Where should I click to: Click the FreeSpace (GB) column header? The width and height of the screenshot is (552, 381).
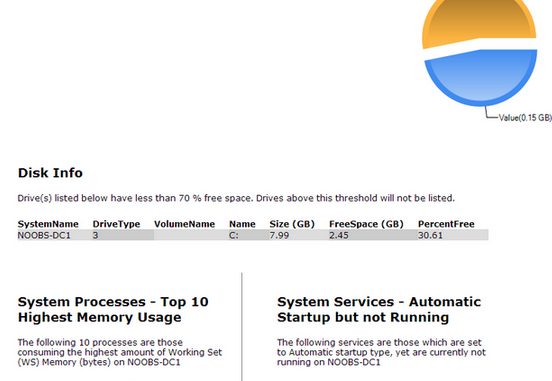click(366, 224)
